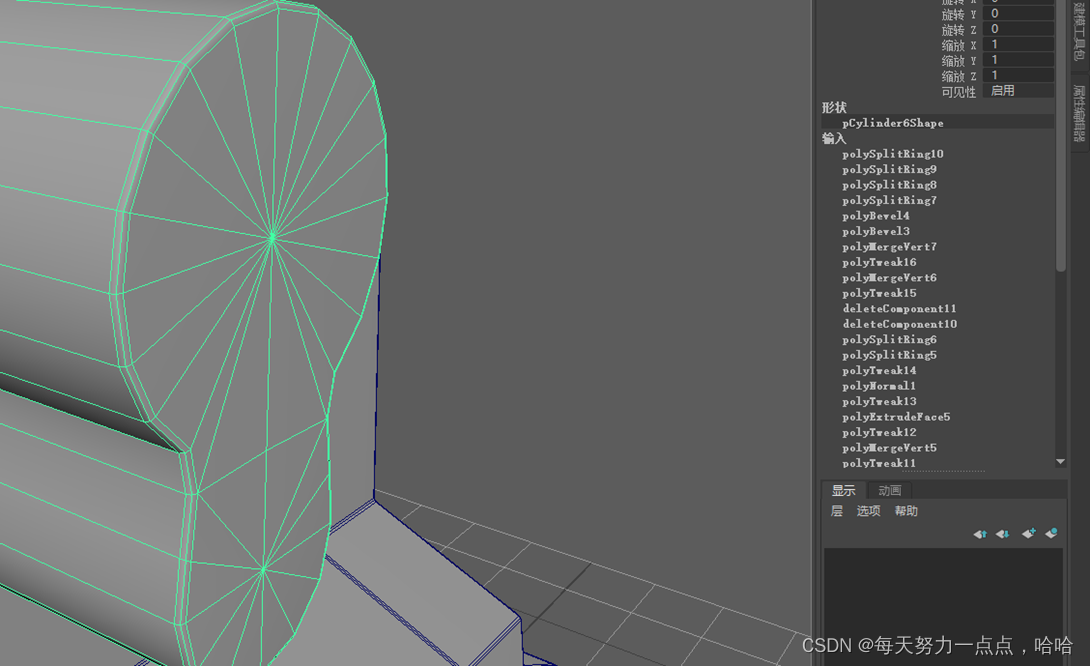1090x666 pixels.
Task: Open the 帮助 menu in layer editor
Action: coord(906,511)
